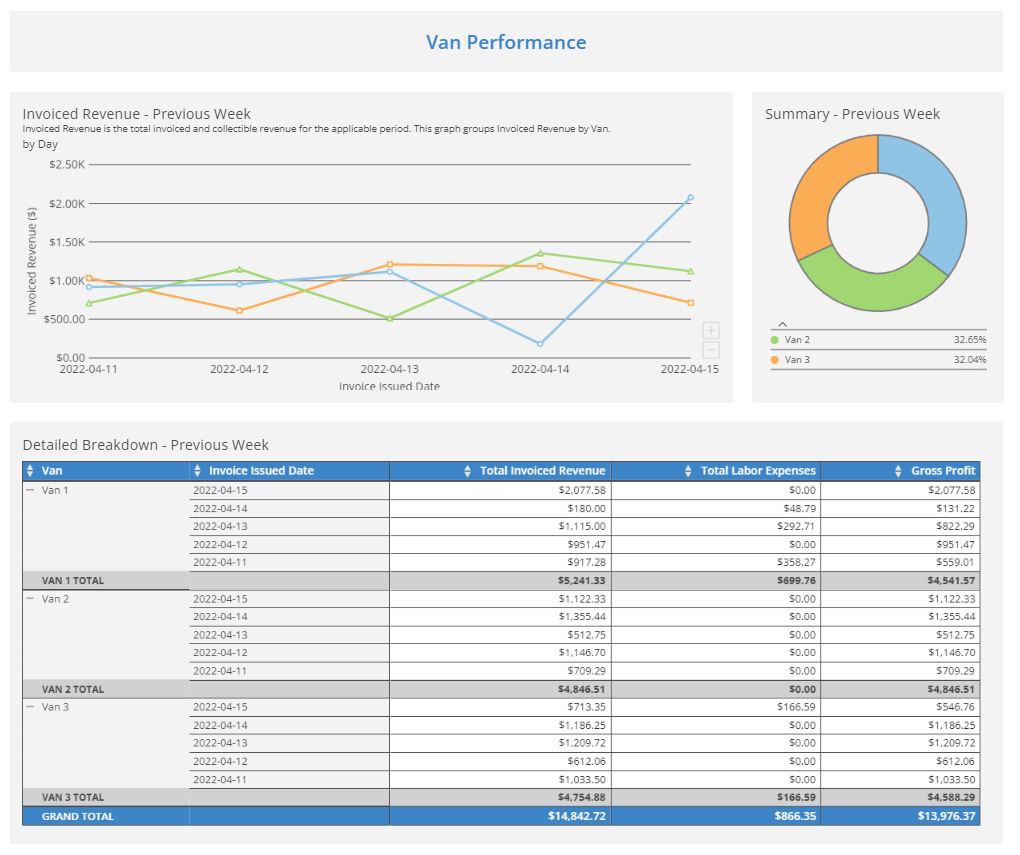The image size is (1020, 855).
Task: Click the Van Performance title
Action: 506,42
